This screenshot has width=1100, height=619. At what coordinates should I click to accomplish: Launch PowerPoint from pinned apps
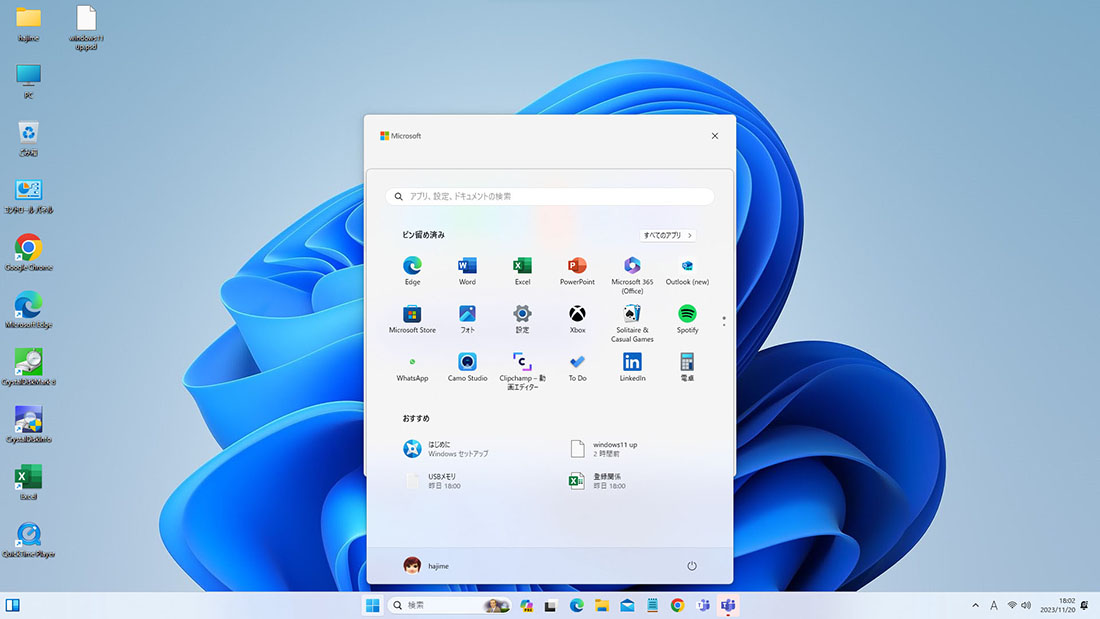pos(577,266)
